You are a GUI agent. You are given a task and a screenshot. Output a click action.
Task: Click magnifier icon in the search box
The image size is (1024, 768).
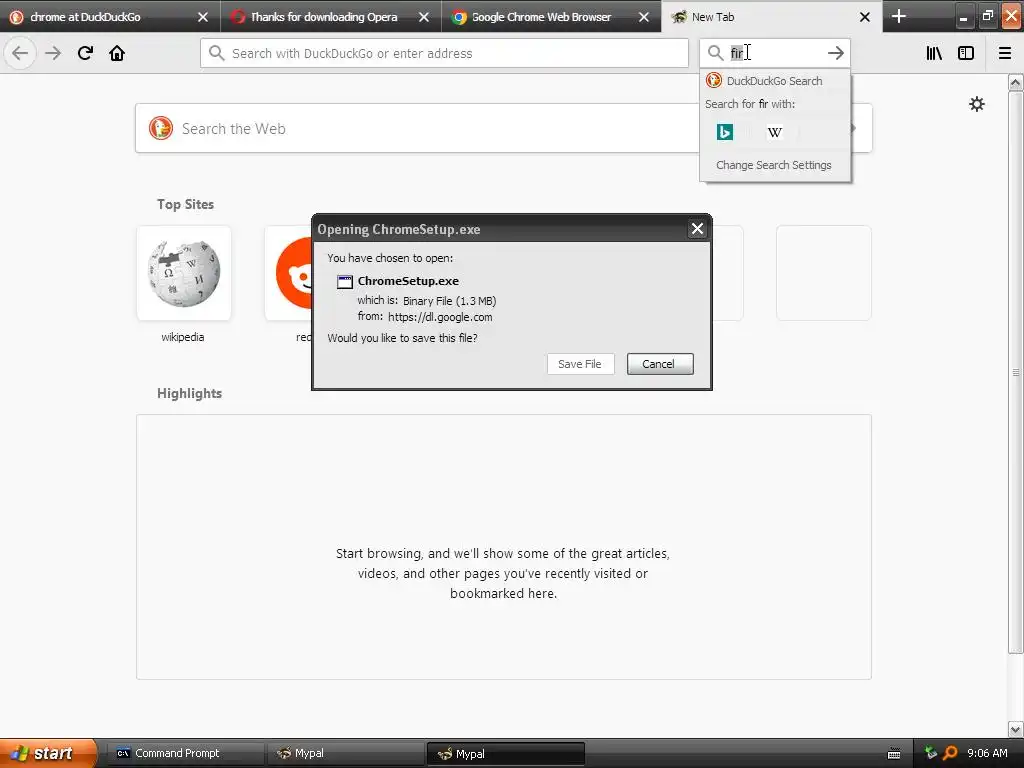pos(716,53)
